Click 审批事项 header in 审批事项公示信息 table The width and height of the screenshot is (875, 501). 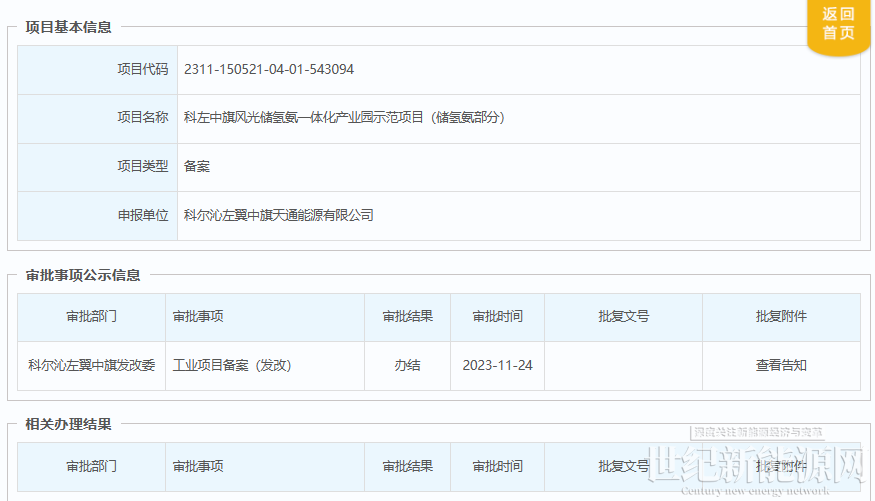click(x=265, y=317)
